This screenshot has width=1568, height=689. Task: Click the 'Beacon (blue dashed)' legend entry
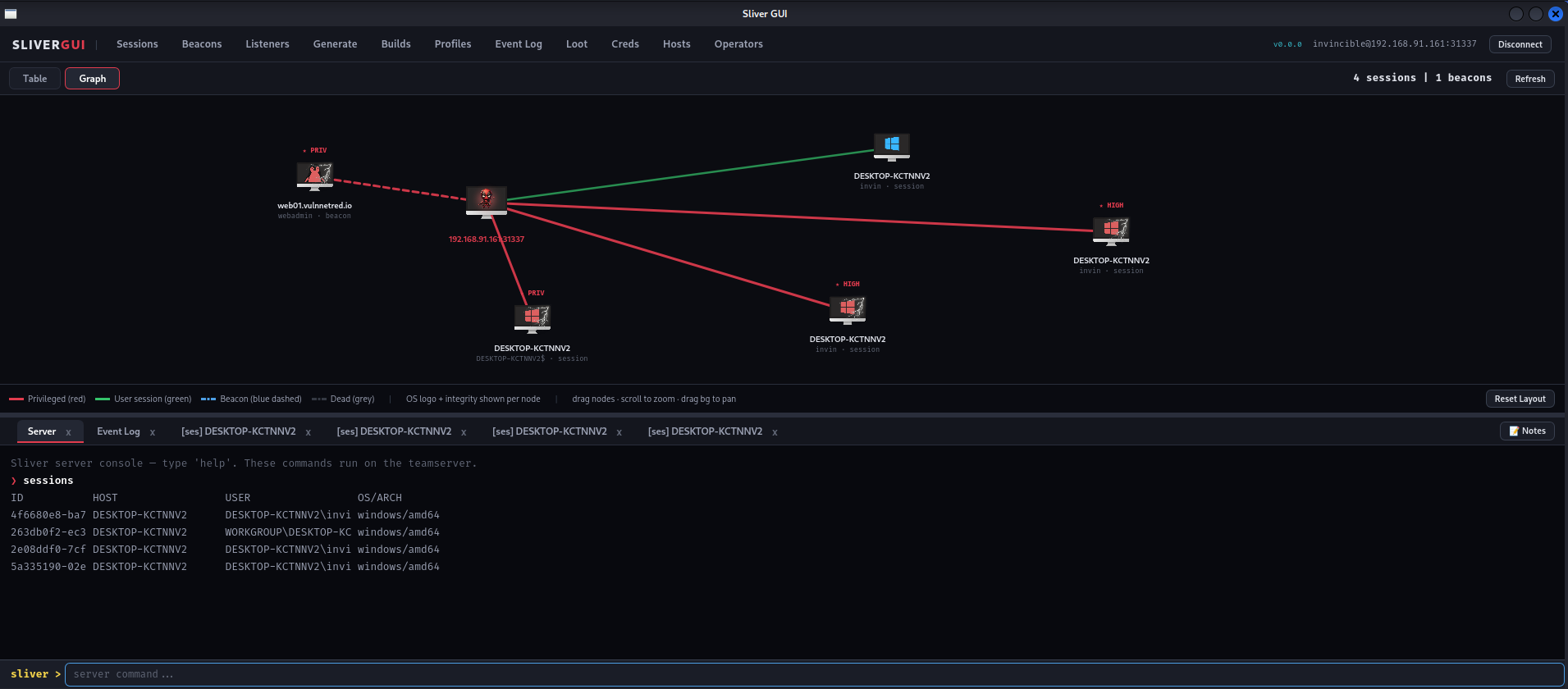click(251, 399)
